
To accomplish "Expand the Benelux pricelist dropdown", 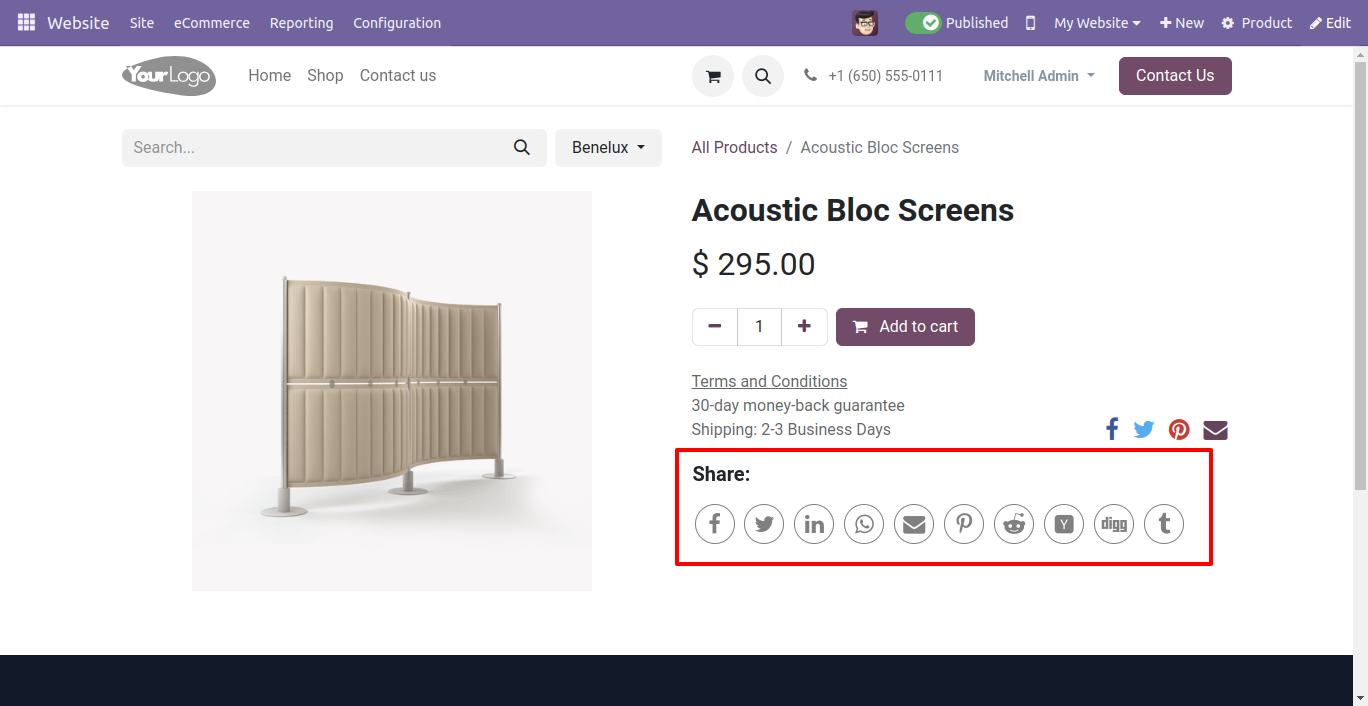I will [x=608, y=148].
